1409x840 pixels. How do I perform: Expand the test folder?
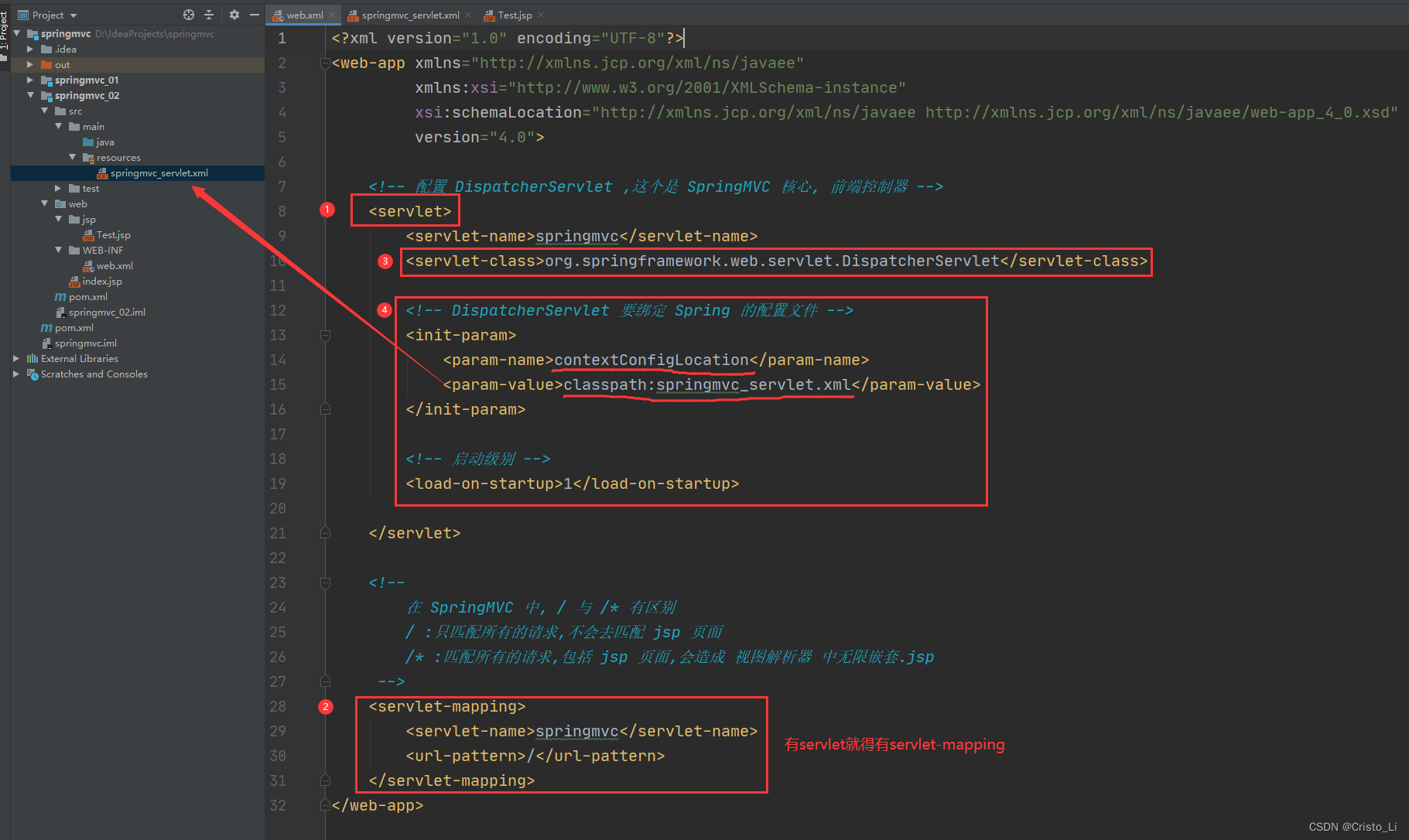pyautogui.click(x=58, y=188)
